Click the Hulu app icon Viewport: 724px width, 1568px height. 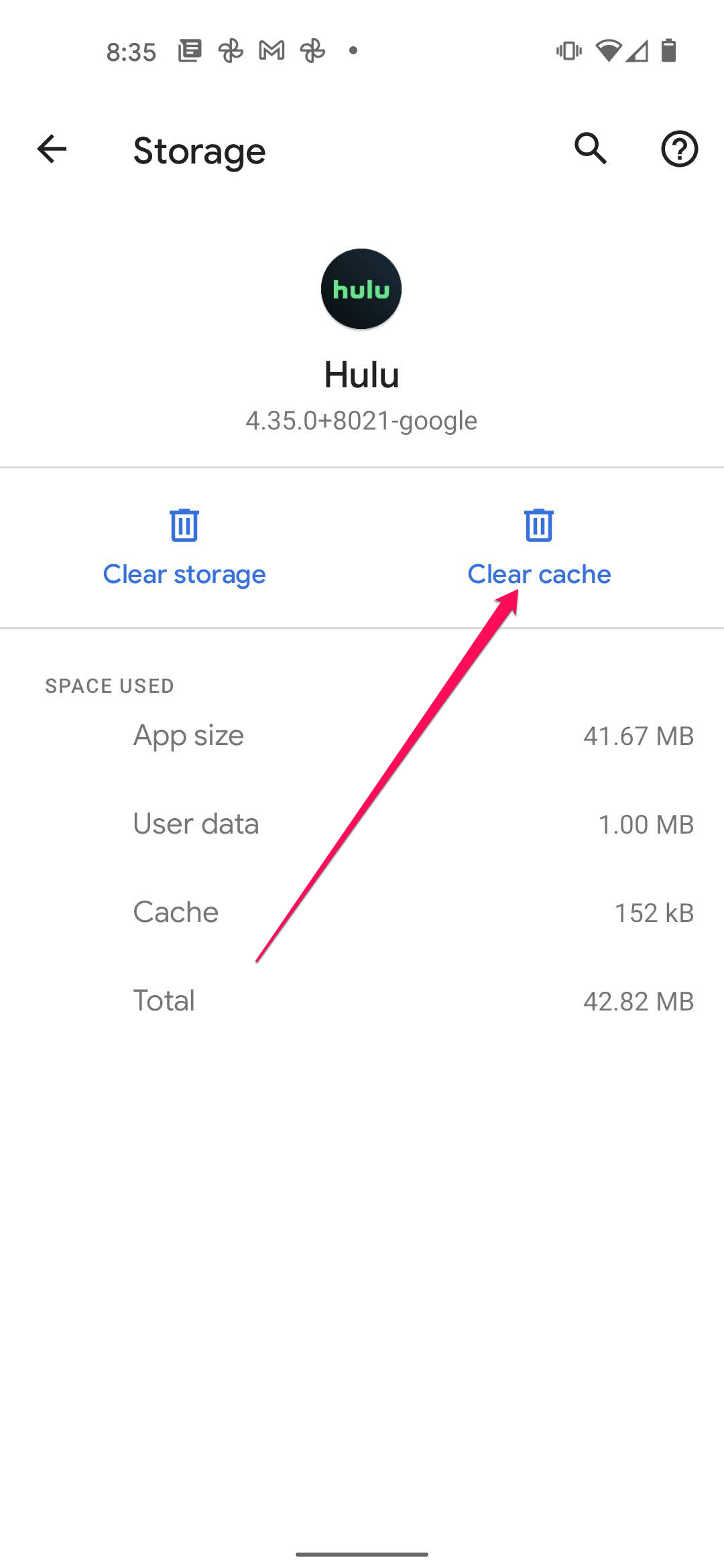(361, 288)
